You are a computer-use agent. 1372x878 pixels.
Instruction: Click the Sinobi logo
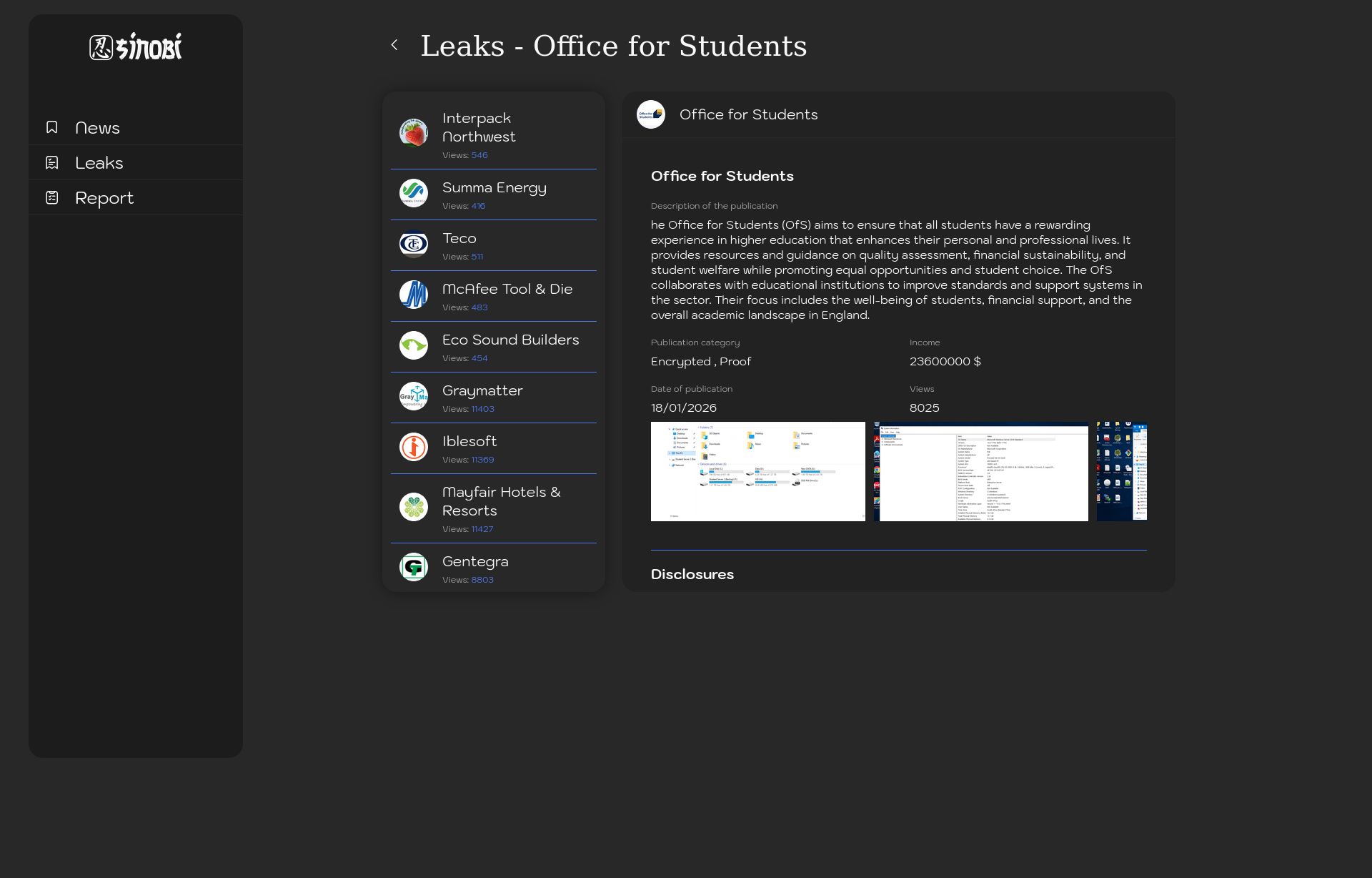(x=136, y=46)
